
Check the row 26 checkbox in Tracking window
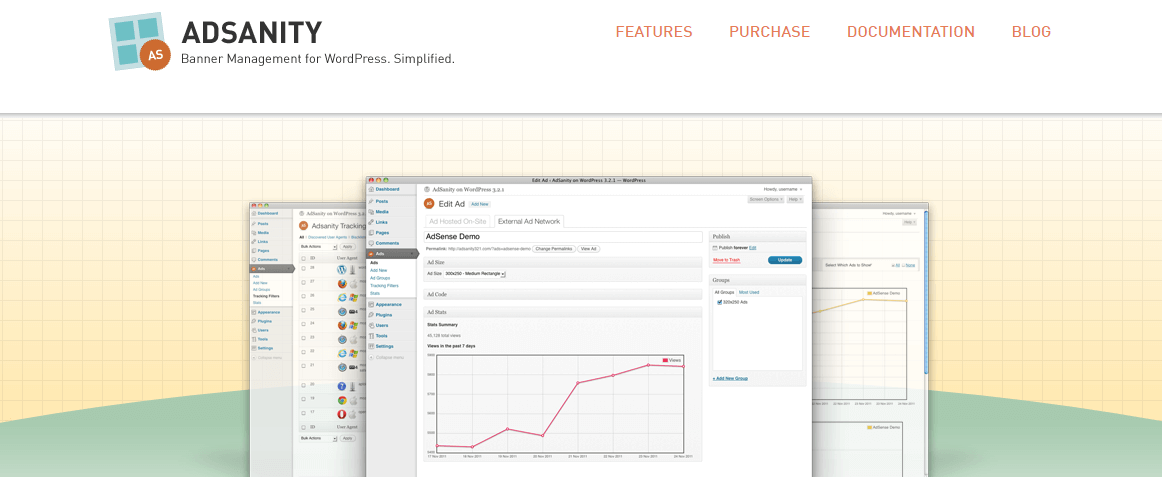click(303, 296)
